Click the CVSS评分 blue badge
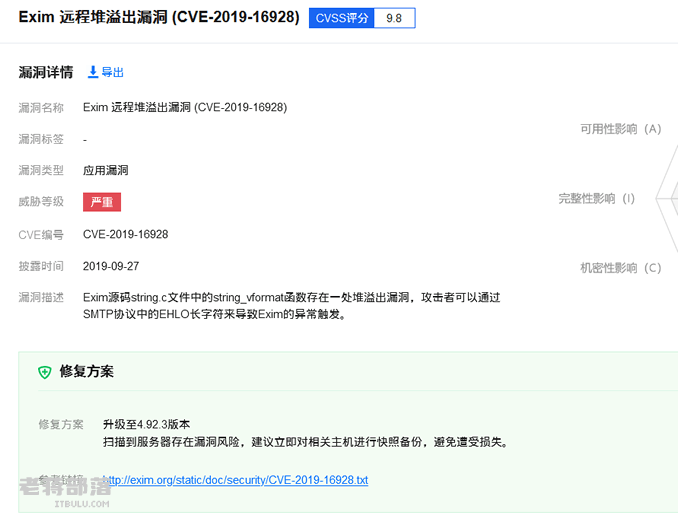 tap(342, 18)
